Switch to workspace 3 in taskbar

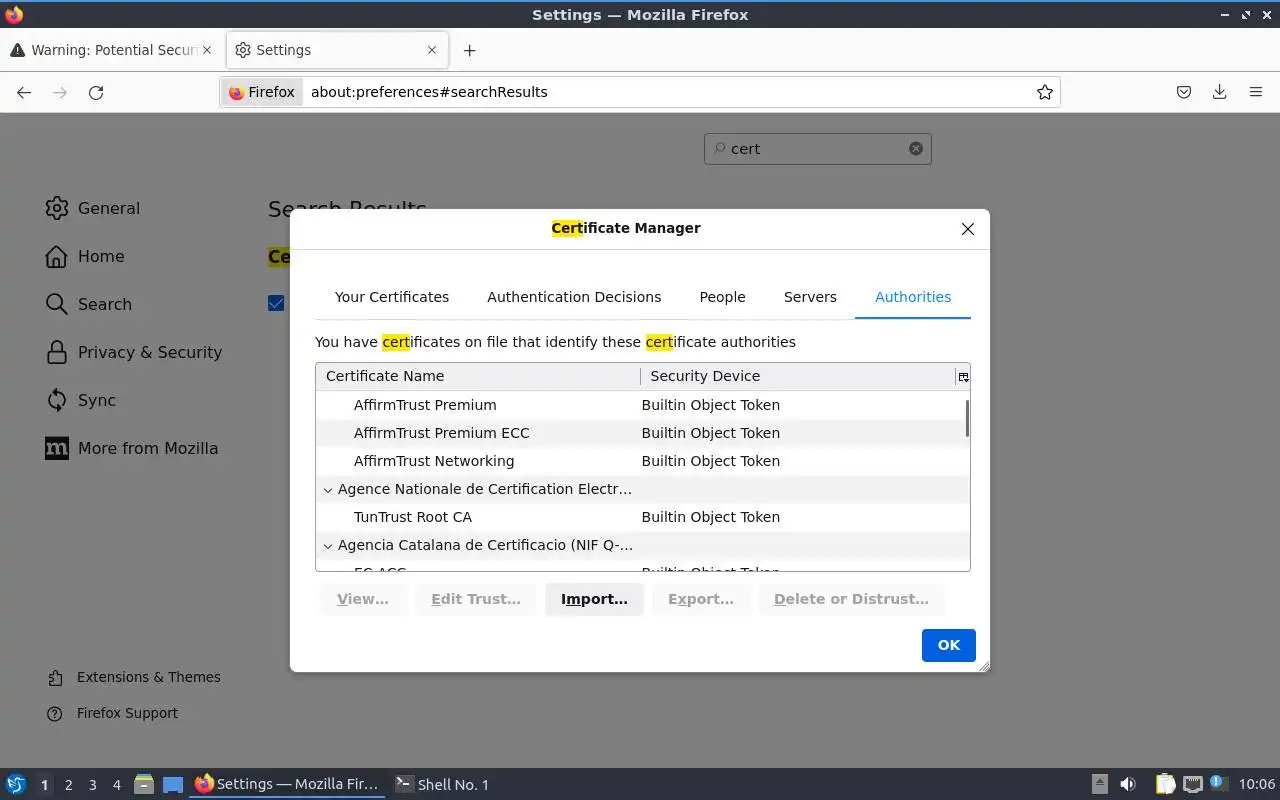tap(92, 785)
